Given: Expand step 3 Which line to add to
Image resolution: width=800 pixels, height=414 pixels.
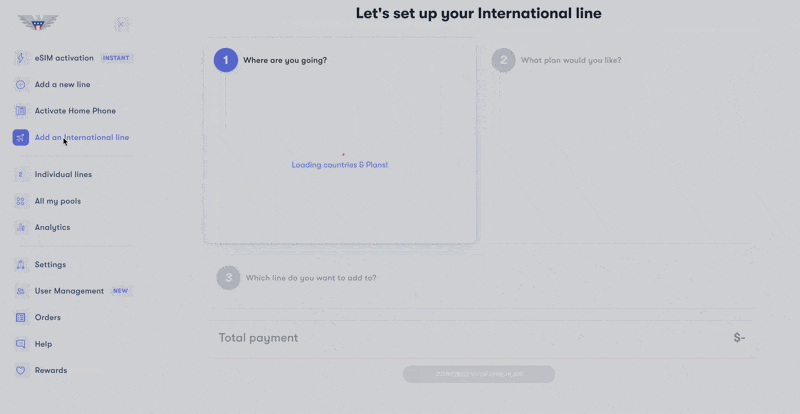Looking at the screenshot, I should 296,278.
